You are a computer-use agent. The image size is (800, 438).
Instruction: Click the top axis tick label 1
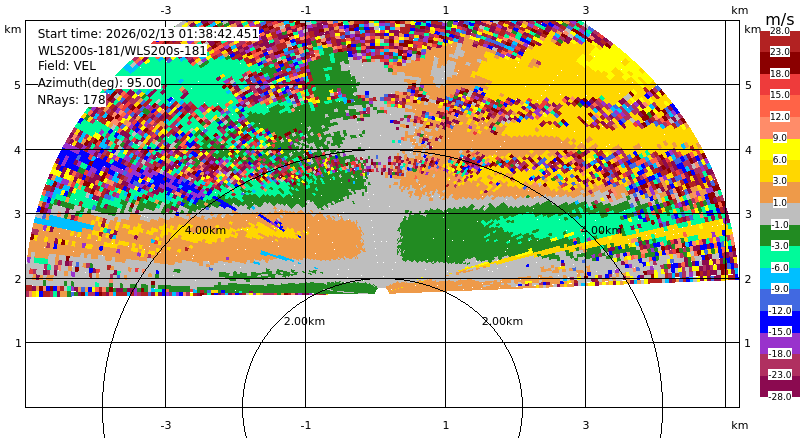tap(445, 10)
